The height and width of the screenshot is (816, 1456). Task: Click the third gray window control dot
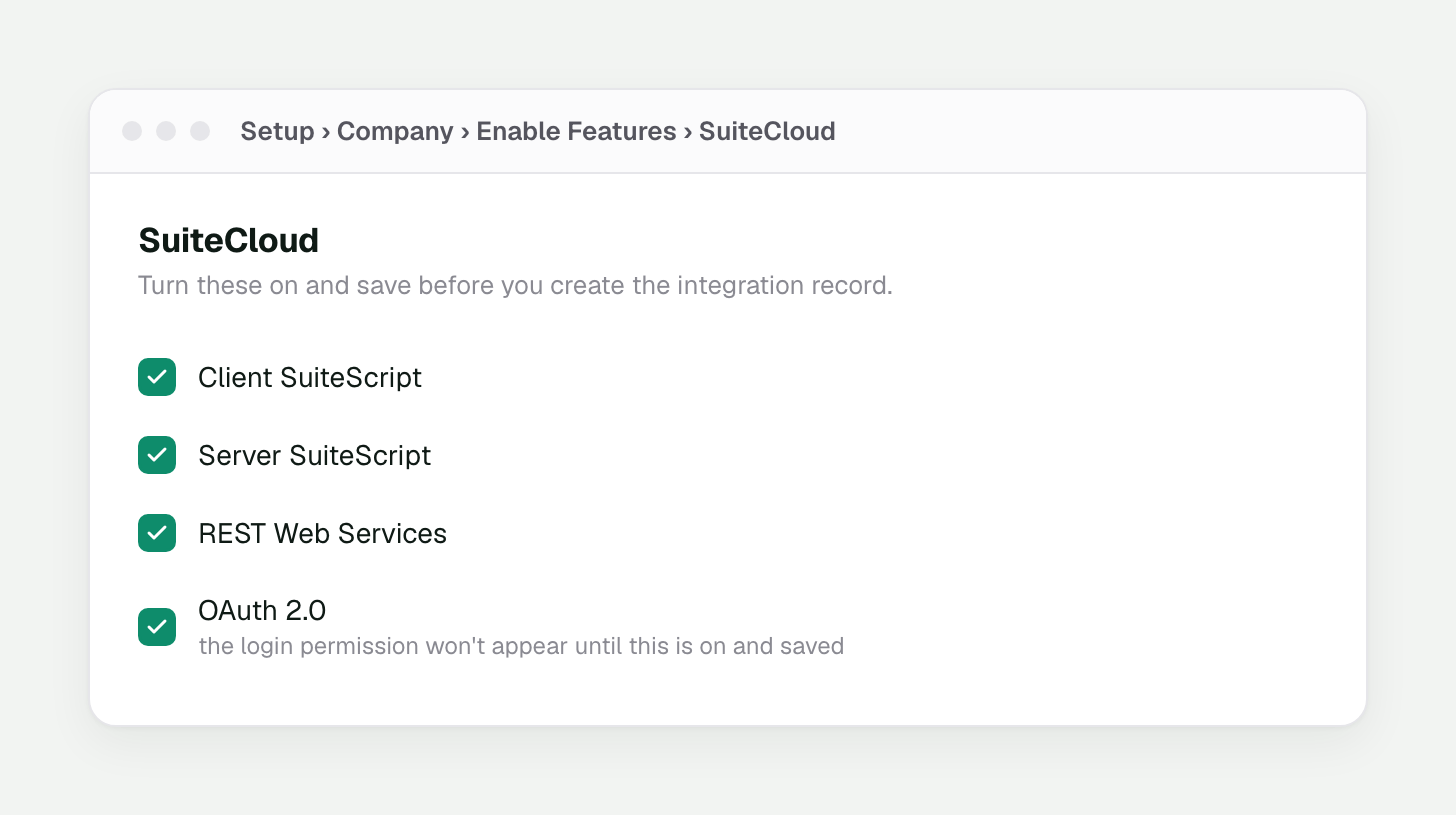tap(200, 131)
